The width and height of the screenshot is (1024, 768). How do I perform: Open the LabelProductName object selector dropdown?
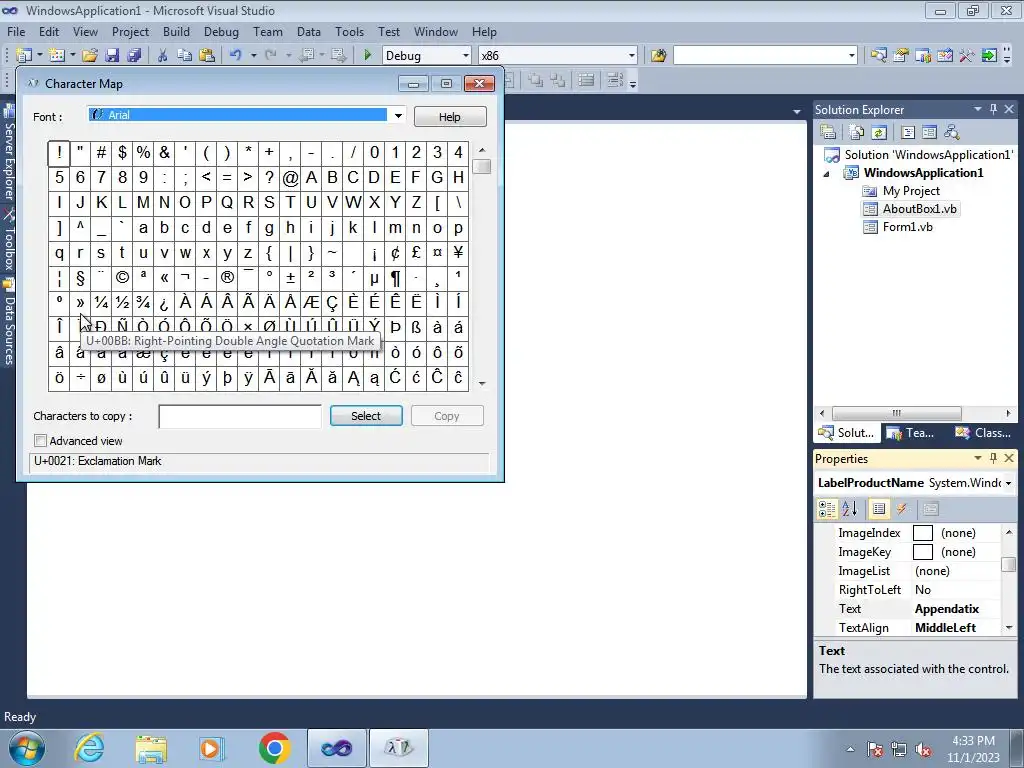(x=1008, y=483)
